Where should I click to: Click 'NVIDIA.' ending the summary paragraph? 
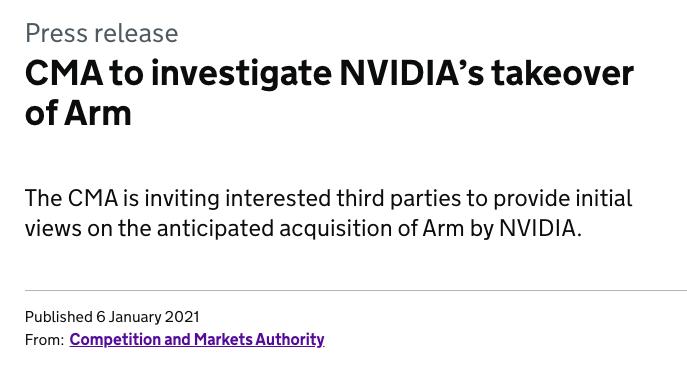(541, 228)
